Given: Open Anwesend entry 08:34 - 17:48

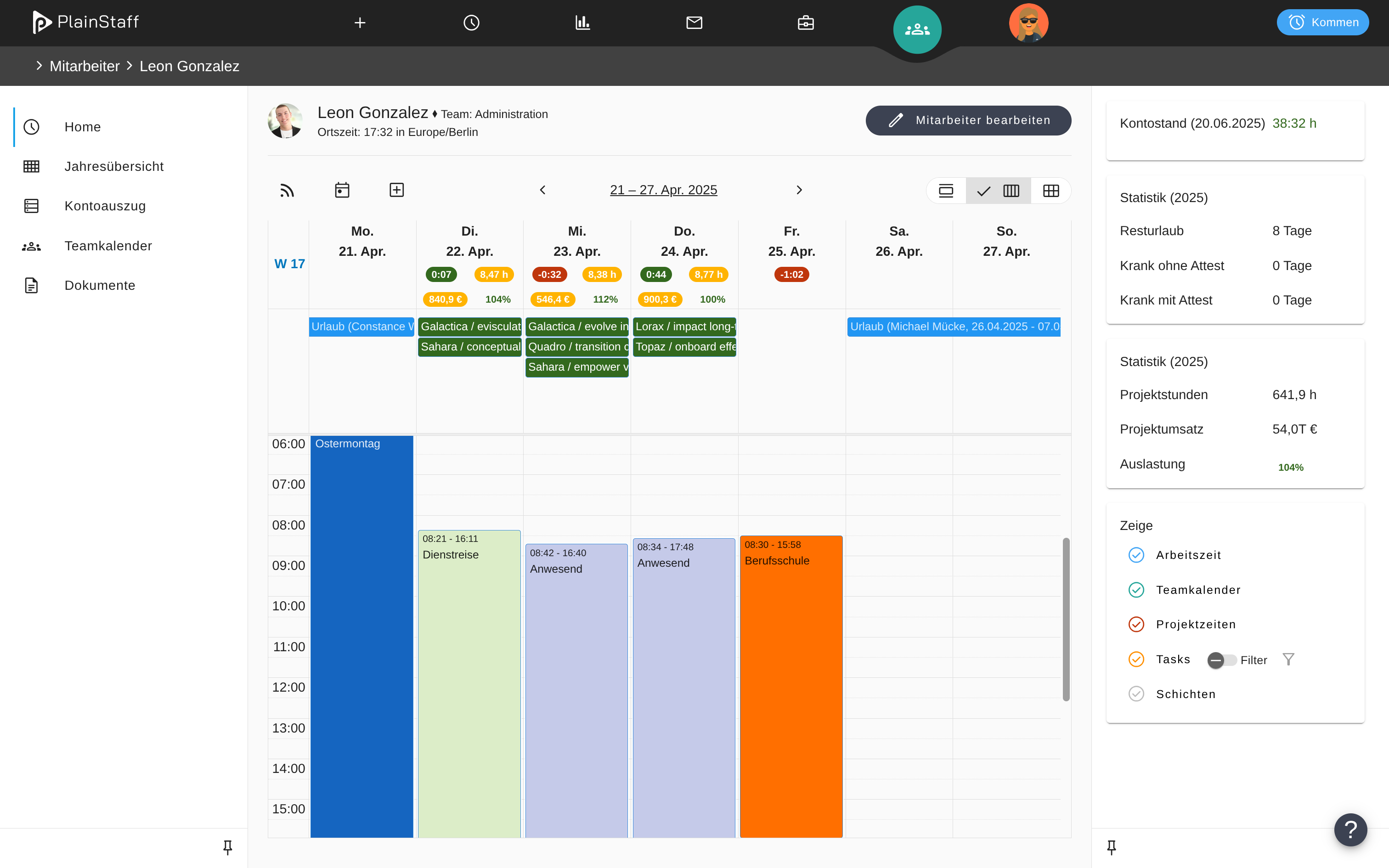Looking at the screenshot, I should pyautogui.click(x=683, y=688).
